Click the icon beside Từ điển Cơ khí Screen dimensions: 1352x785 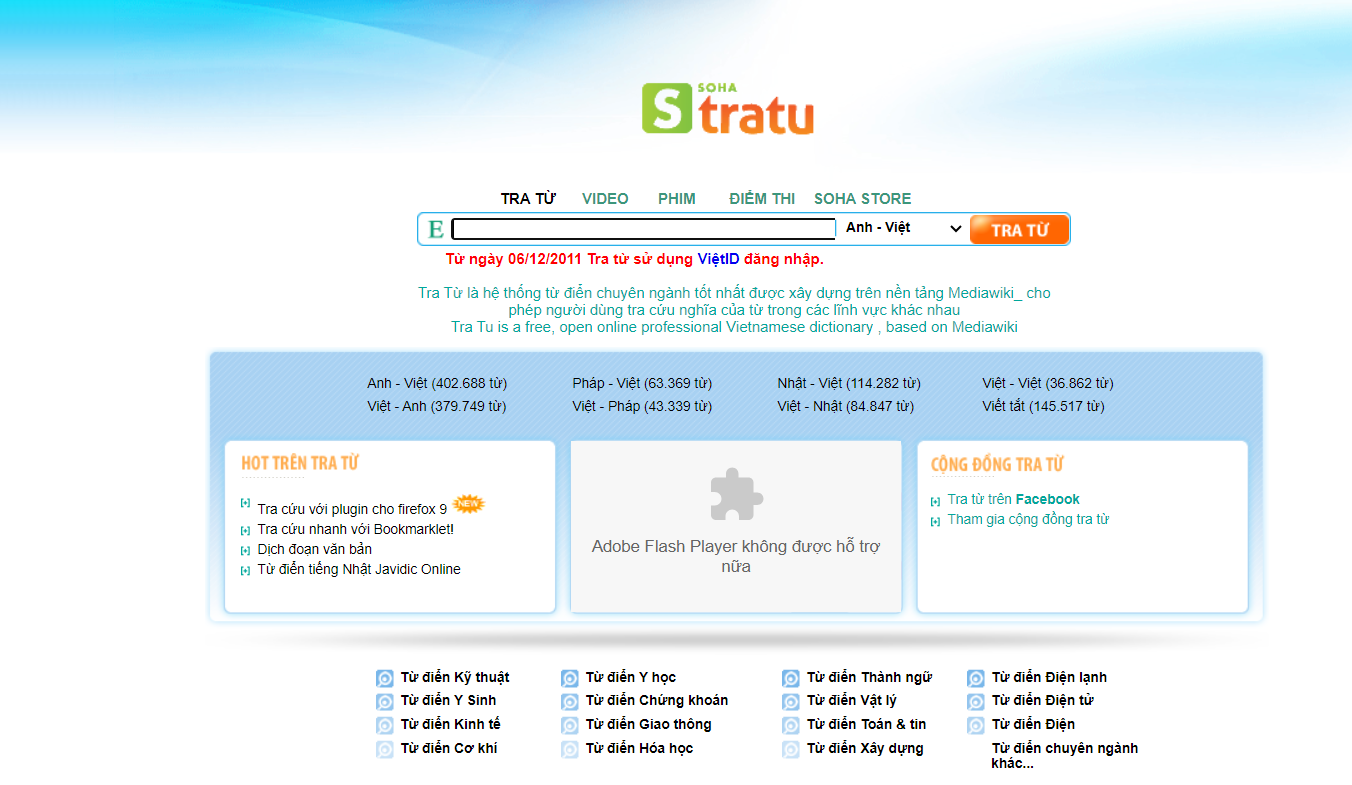(x=385, y=749)
